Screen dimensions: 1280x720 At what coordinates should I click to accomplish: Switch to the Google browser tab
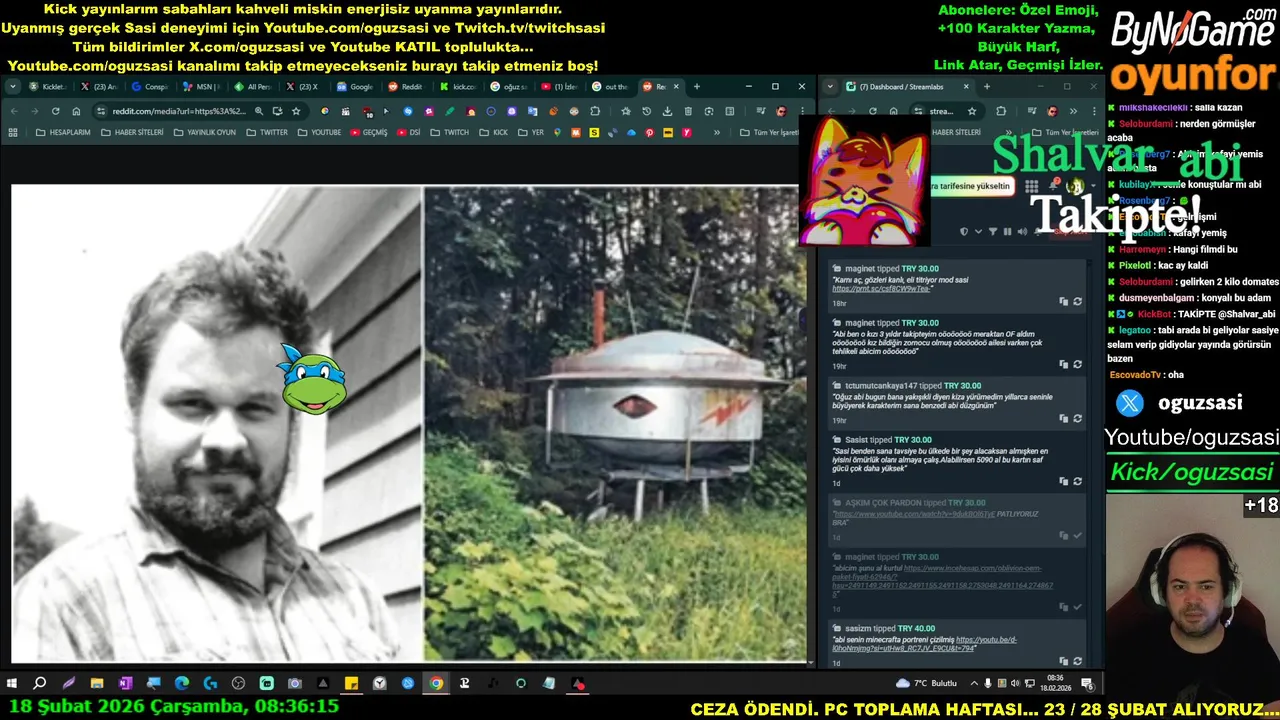click(x=355, y=87)
